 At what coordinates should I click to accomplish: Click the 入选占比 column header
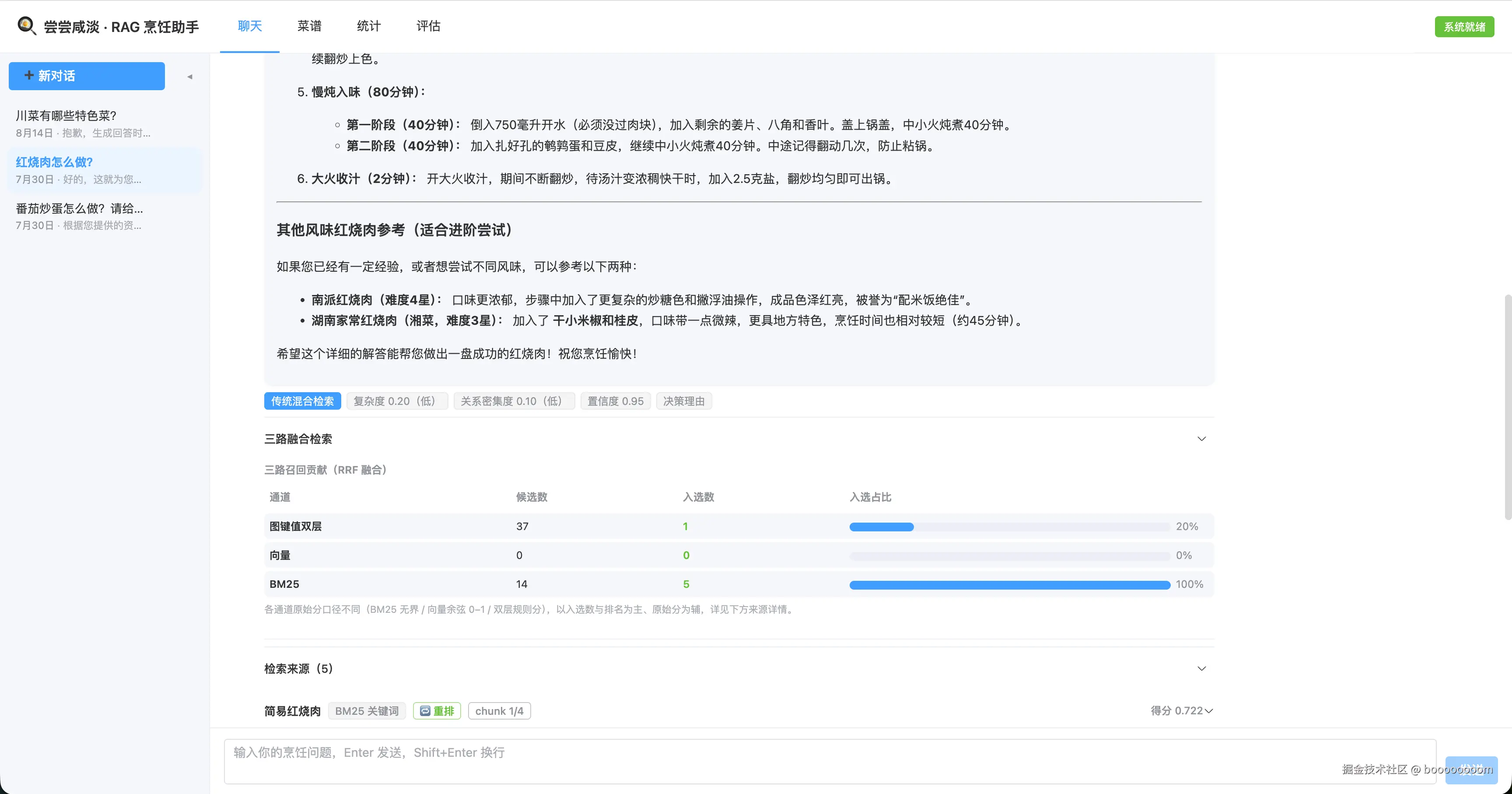pos(871,497)
